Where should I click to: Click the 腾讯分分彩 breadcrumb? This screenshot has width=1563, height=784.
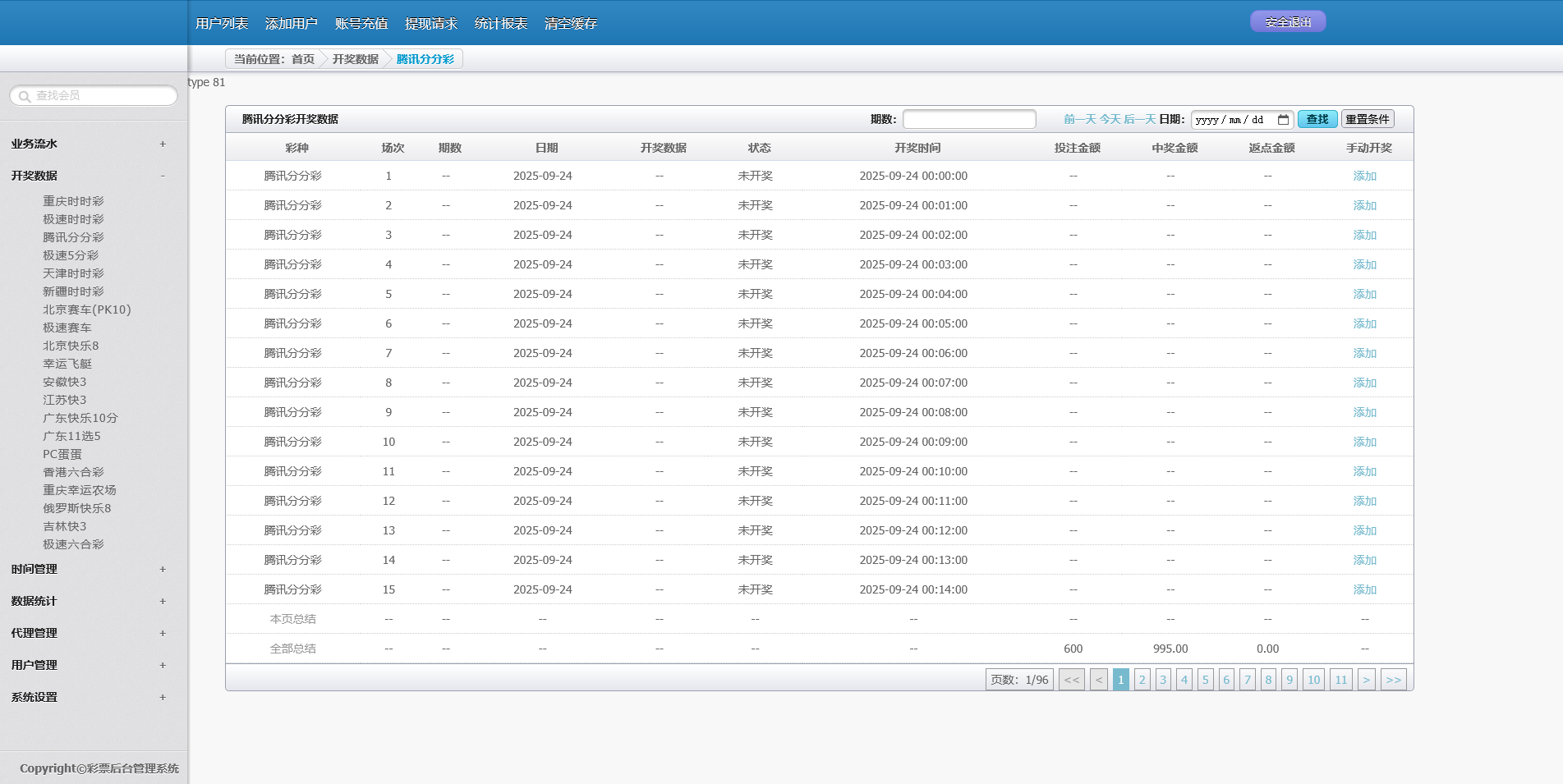click(x=425, y=59)
